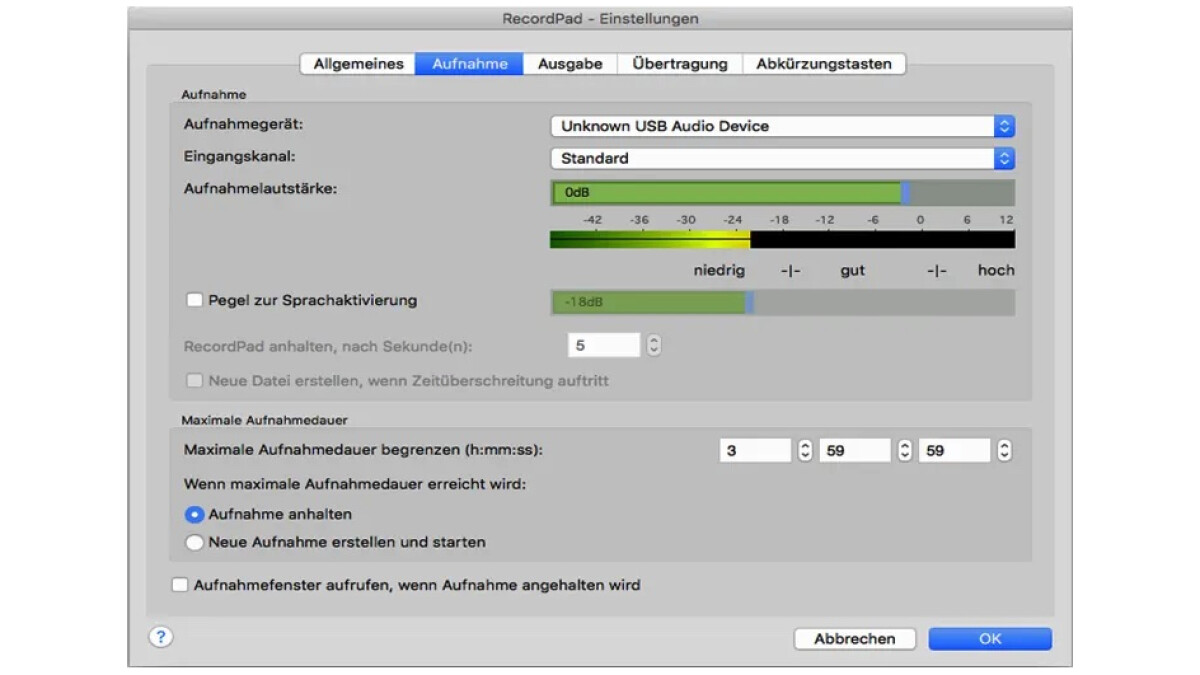The height and width of the screenshot is (675, 1200).
Task: Click the minutes stepper arrows
Action: [x=905, y=451]
